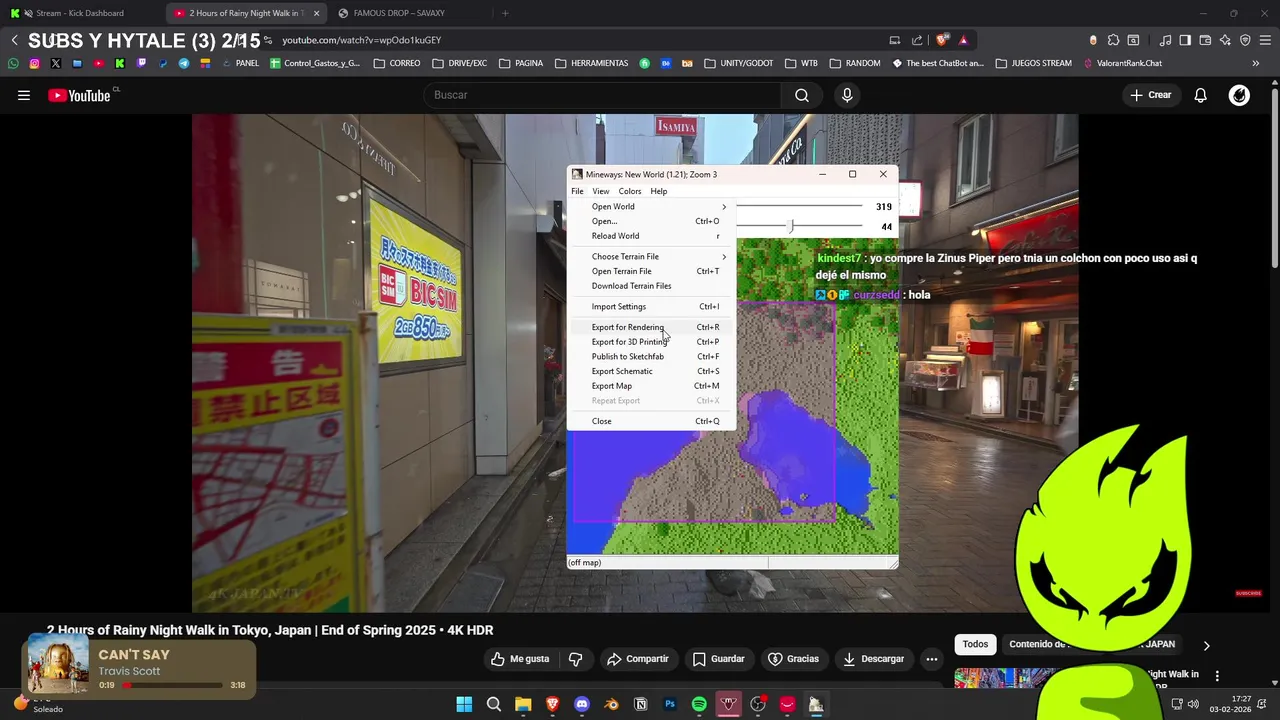The image size is (1280, 720).
Task: Open YouTube notifications bell
Action: pos(1201,95)
